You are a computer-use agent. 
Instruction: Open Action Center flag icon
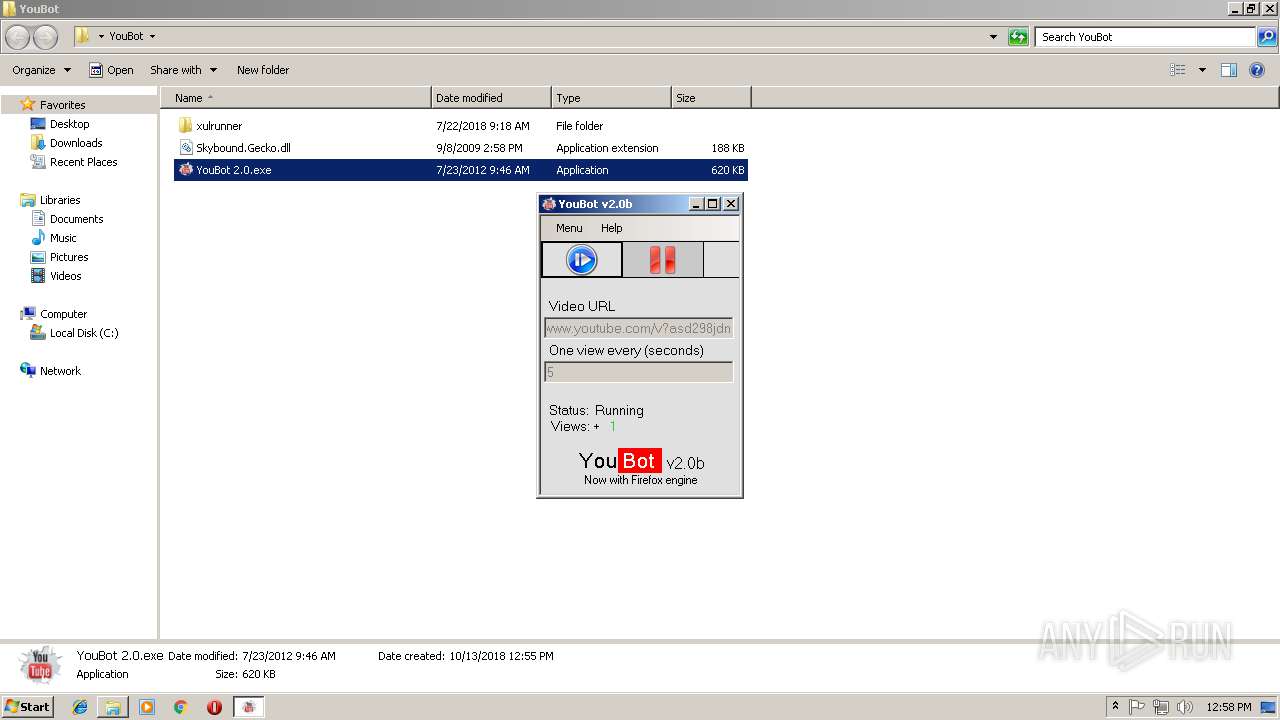[1138, 707]
